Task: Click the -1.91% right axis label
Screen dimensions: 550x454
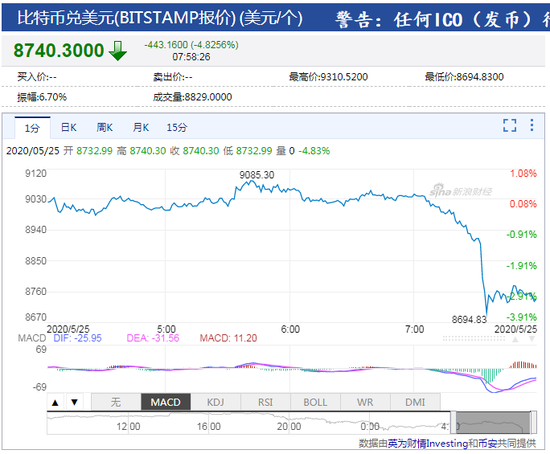Action: coord(521,266)
